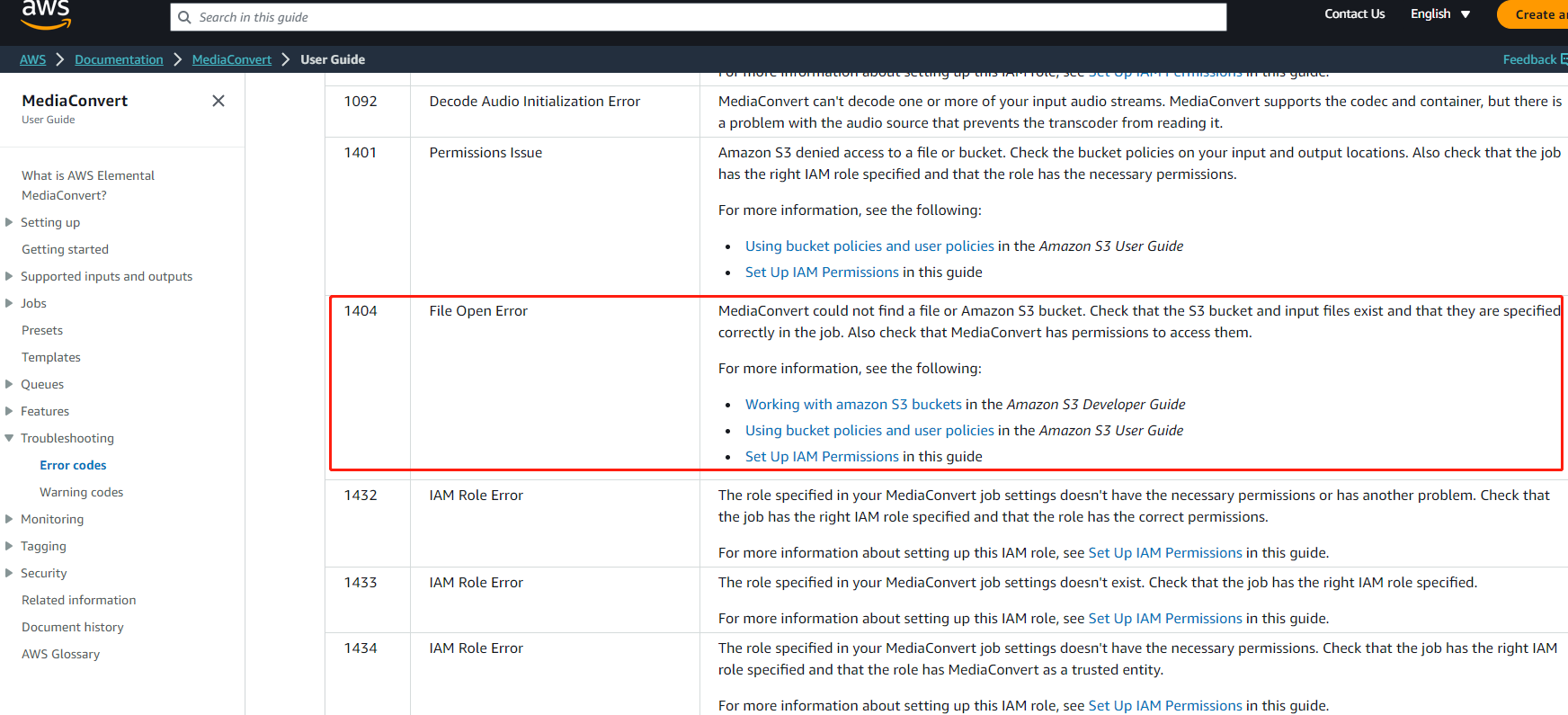Open Using bucket policies link in 1401 row
The height and width of the screenshot is (715, 1568).
coord(869,246)
